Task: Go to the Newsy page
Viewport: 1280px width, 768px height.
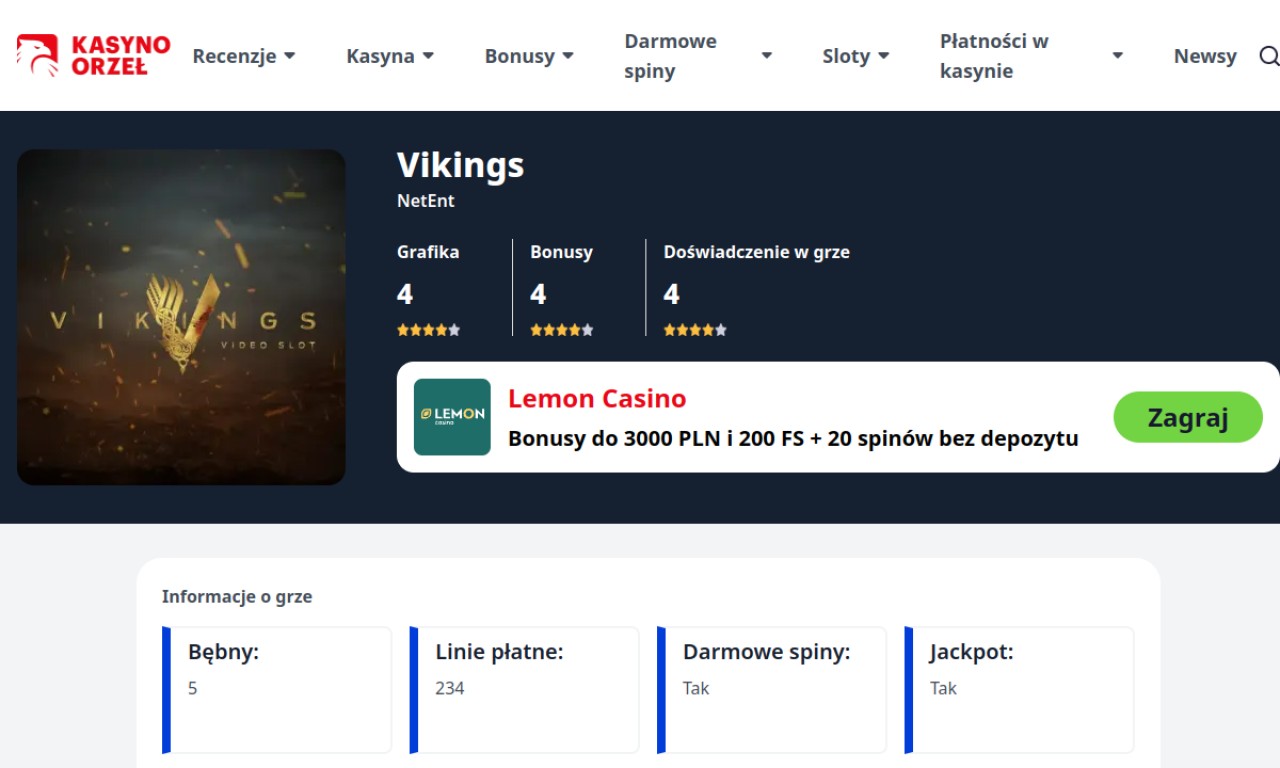Action: click(x=1205, y=56)
